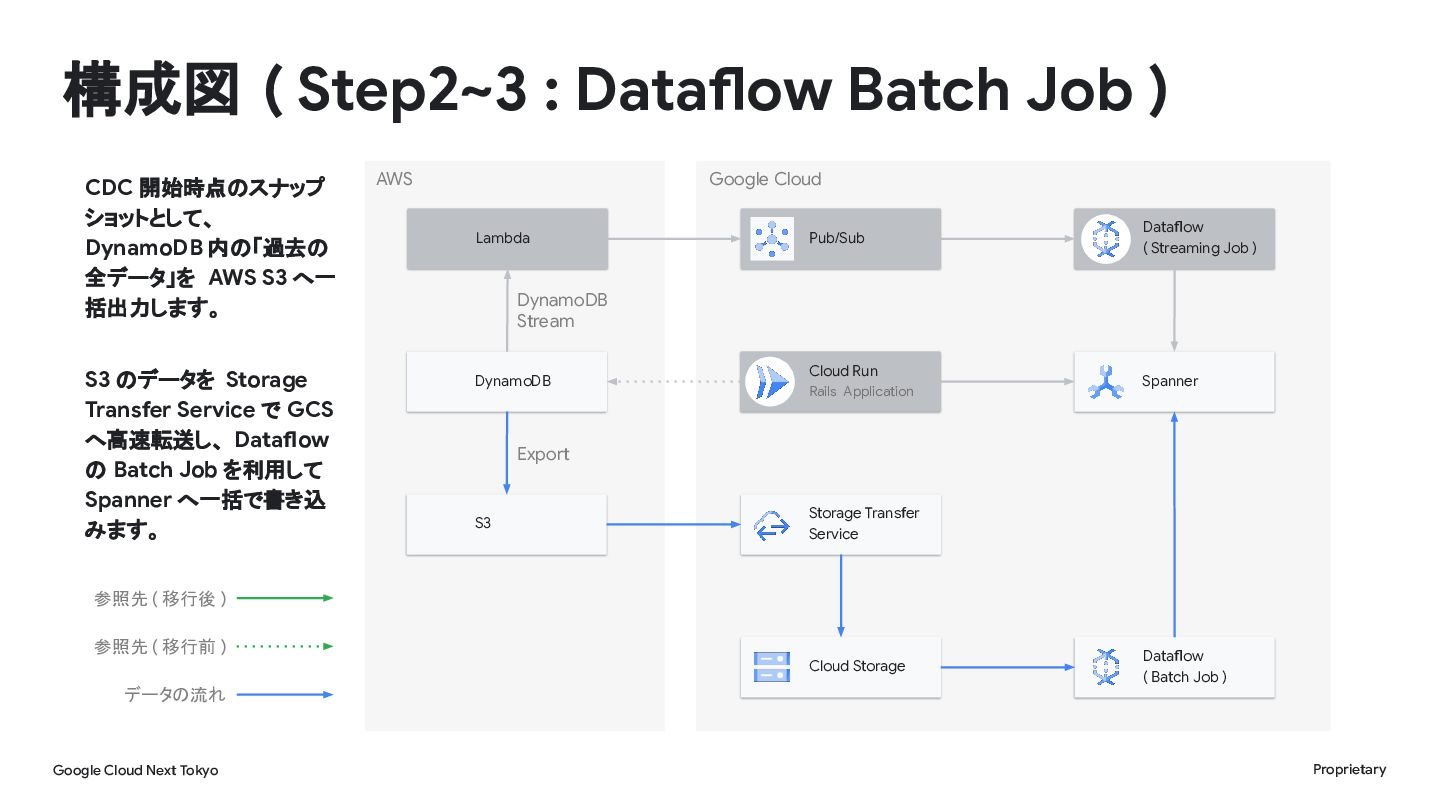Click the legend label "参照先 ( 移行後 )"

(x=161, y=599)
